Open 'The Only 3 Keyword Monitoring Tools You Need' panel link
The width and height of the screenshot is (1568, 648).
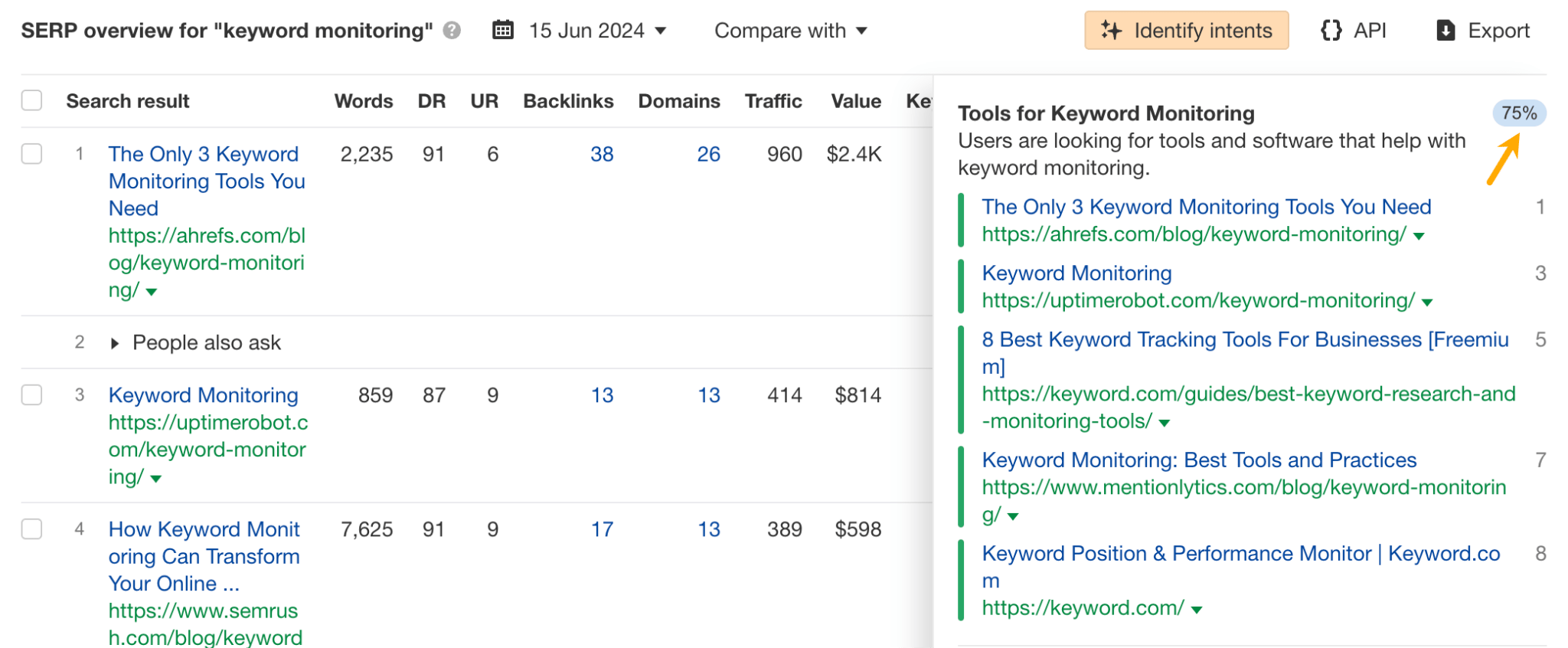point(1207,207)
